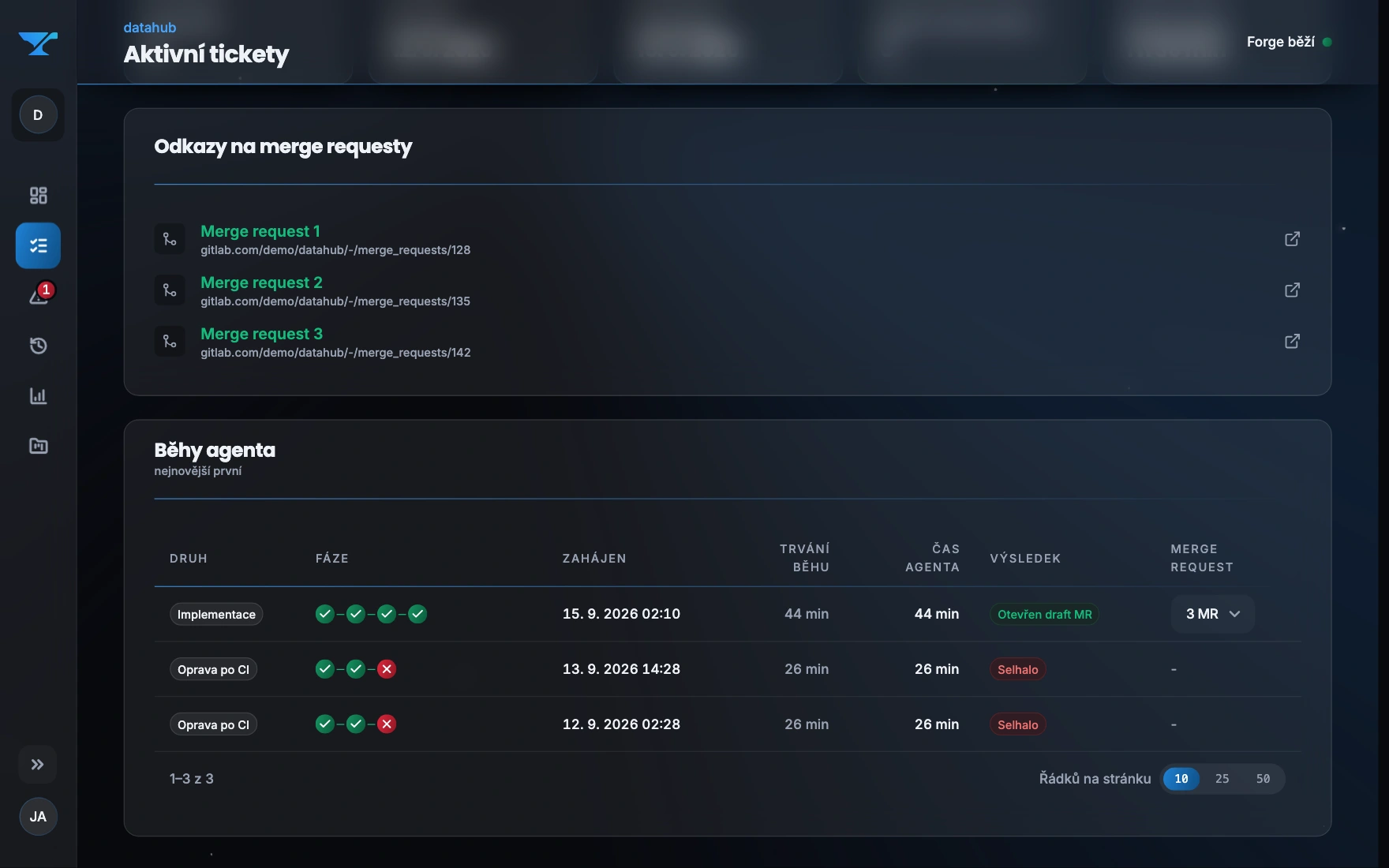Click the TRVÁNÍ BĚHU column header
The width and height of the screenshot is (1389, 868).
coord(804,558)
